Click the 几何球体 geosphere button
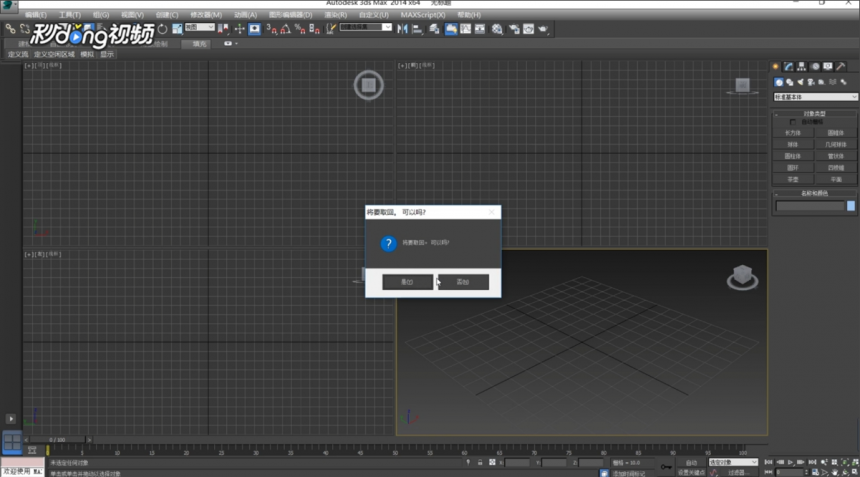The image size is (860, 477). (835, 144)
